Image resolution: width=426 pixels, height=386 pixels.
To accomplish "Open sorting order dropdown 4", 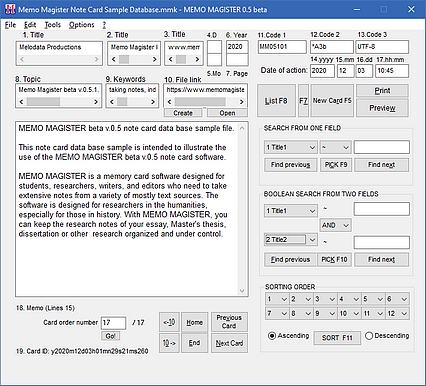I will (x=349, y=299).
